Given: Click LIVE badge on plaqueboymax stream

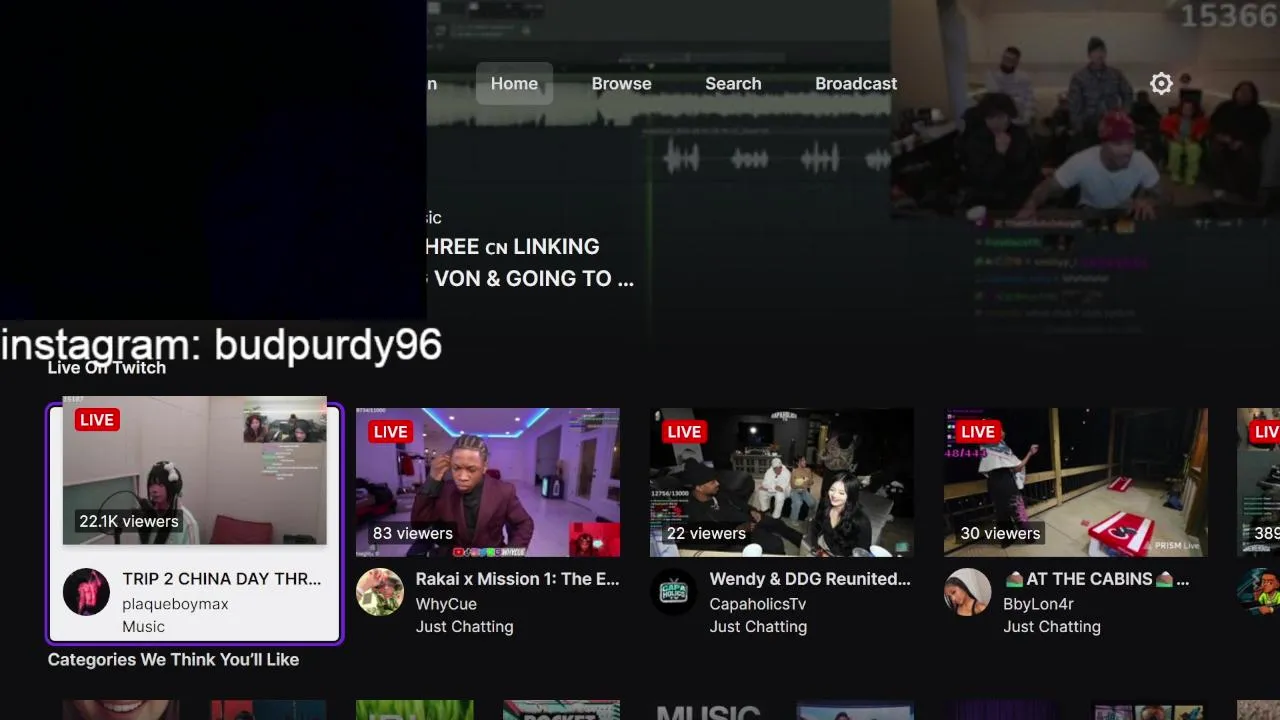Looking at the screenshot, I should tap(97, 420).
